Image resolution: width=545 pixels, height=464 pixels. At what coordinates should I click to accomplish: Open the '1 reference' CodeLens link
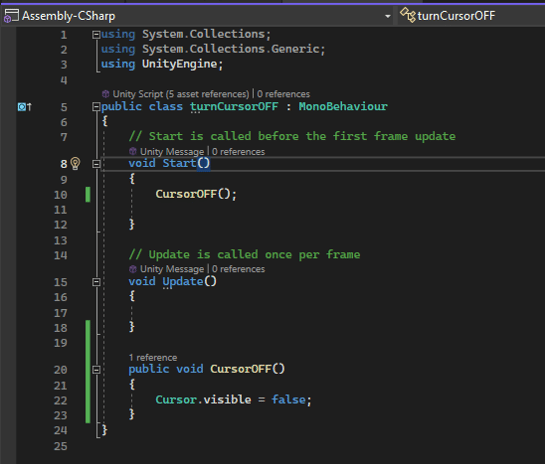click(x=153, y=358)
